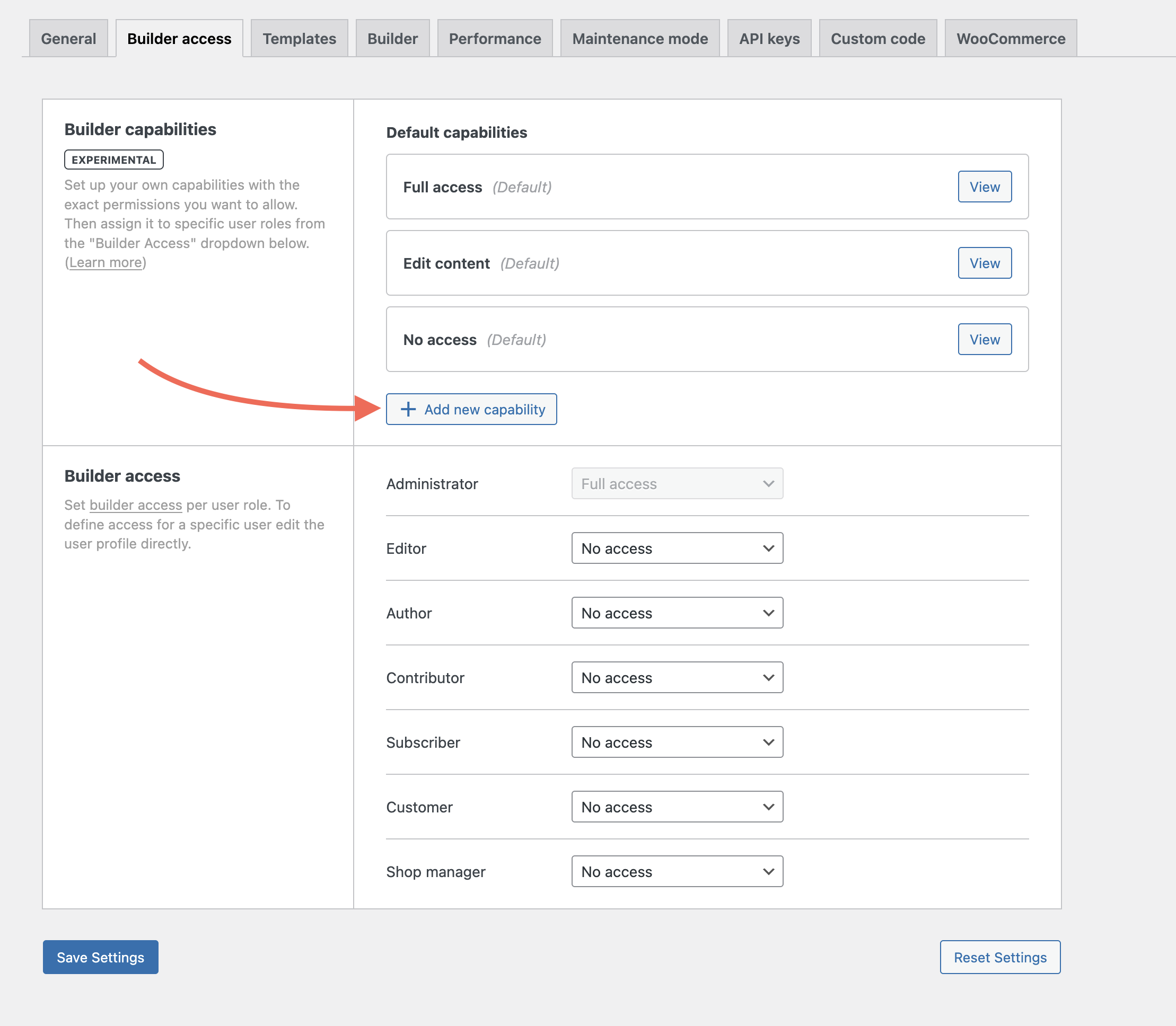Select the WooCommerce tab
This screenshot has width=1176, height=1026.
[1011, 39]
